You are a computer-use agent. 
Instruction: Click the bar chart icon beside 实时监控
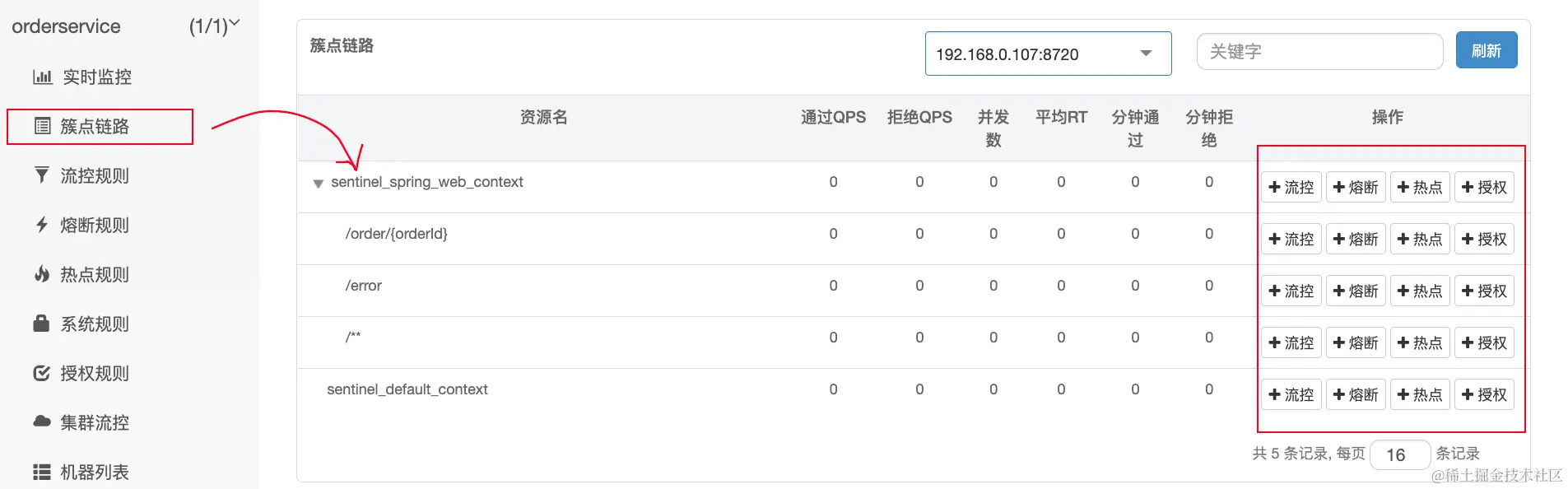click(x=42, y=77)
